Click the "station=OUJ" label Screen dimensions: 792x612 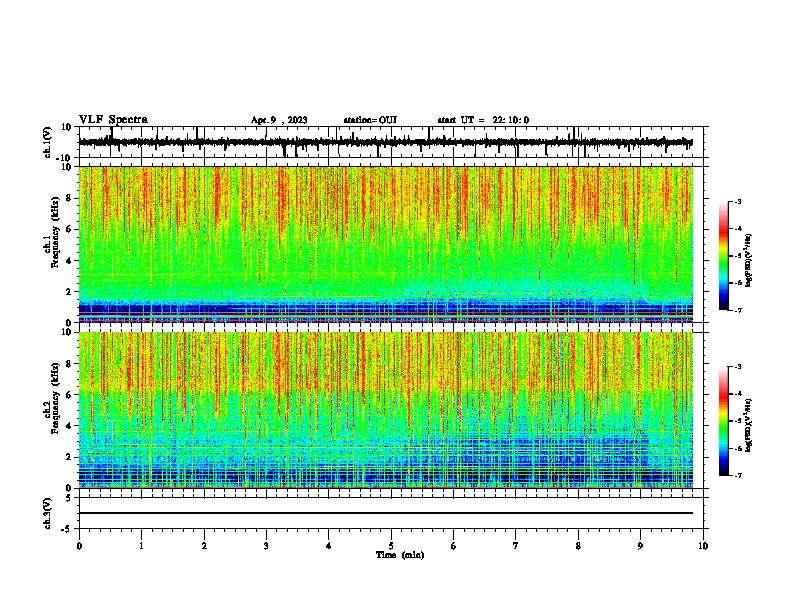coord(370,120)
